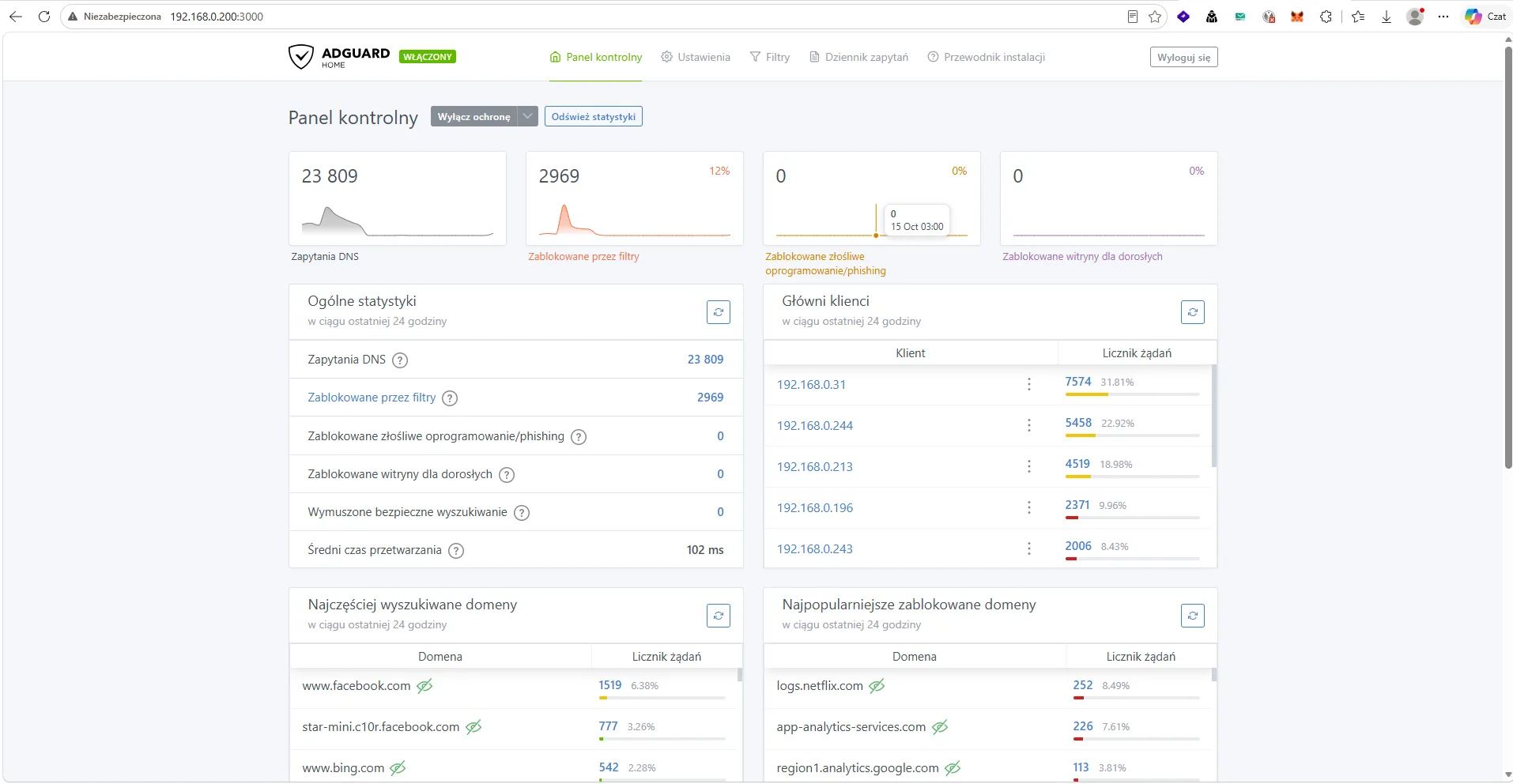The image size is (1513, 784).
Task: Add page to favorites with star icon
Action: coord(1155,17)
